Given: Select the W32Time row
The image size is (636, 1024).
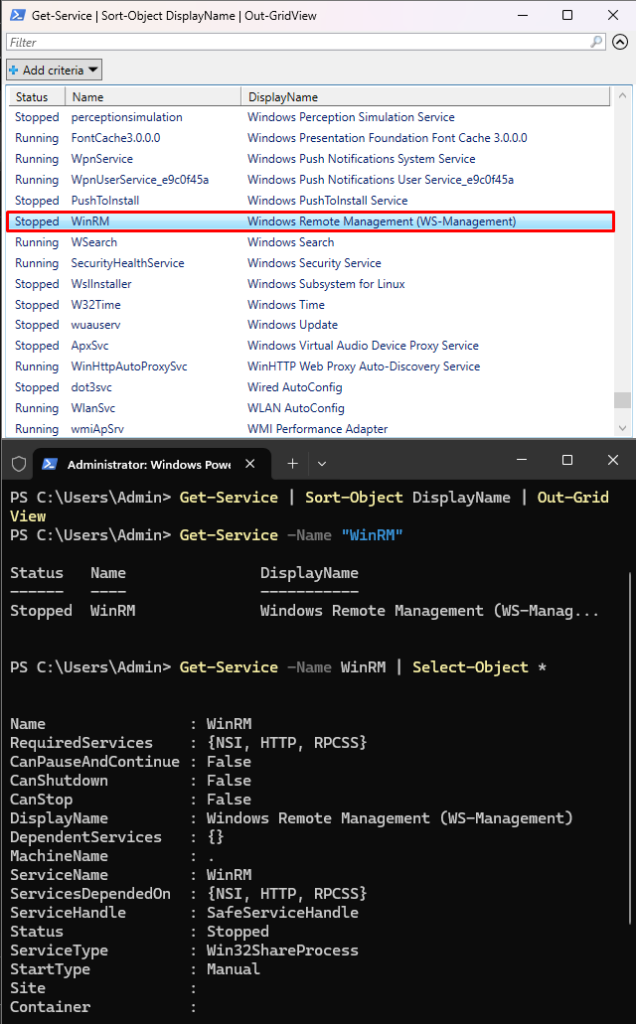Looking at the screenshot, I should click(310, 305).
